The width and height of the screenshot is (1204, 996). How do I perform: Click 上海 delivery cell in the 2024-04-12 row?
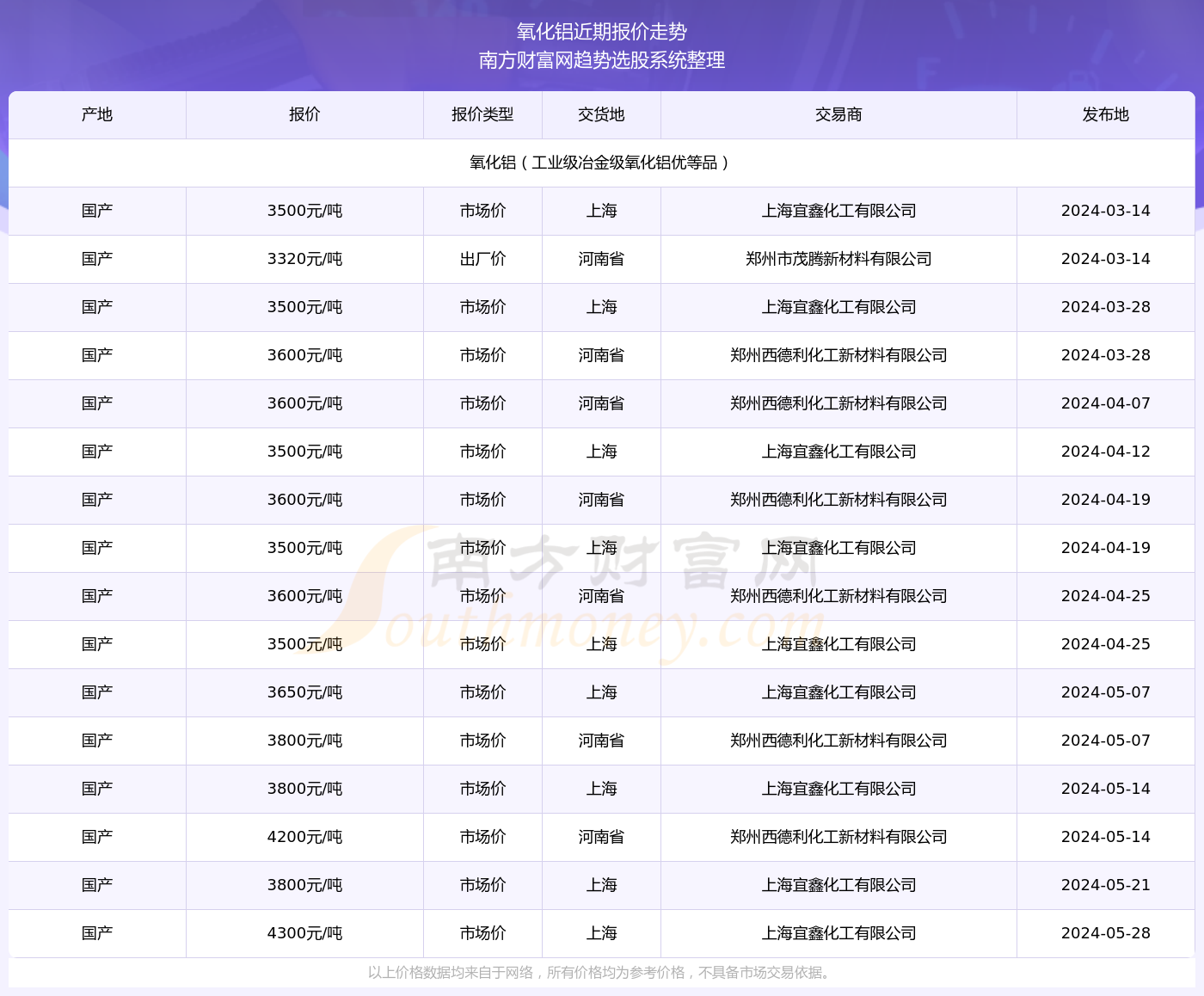tap(601, 452)
